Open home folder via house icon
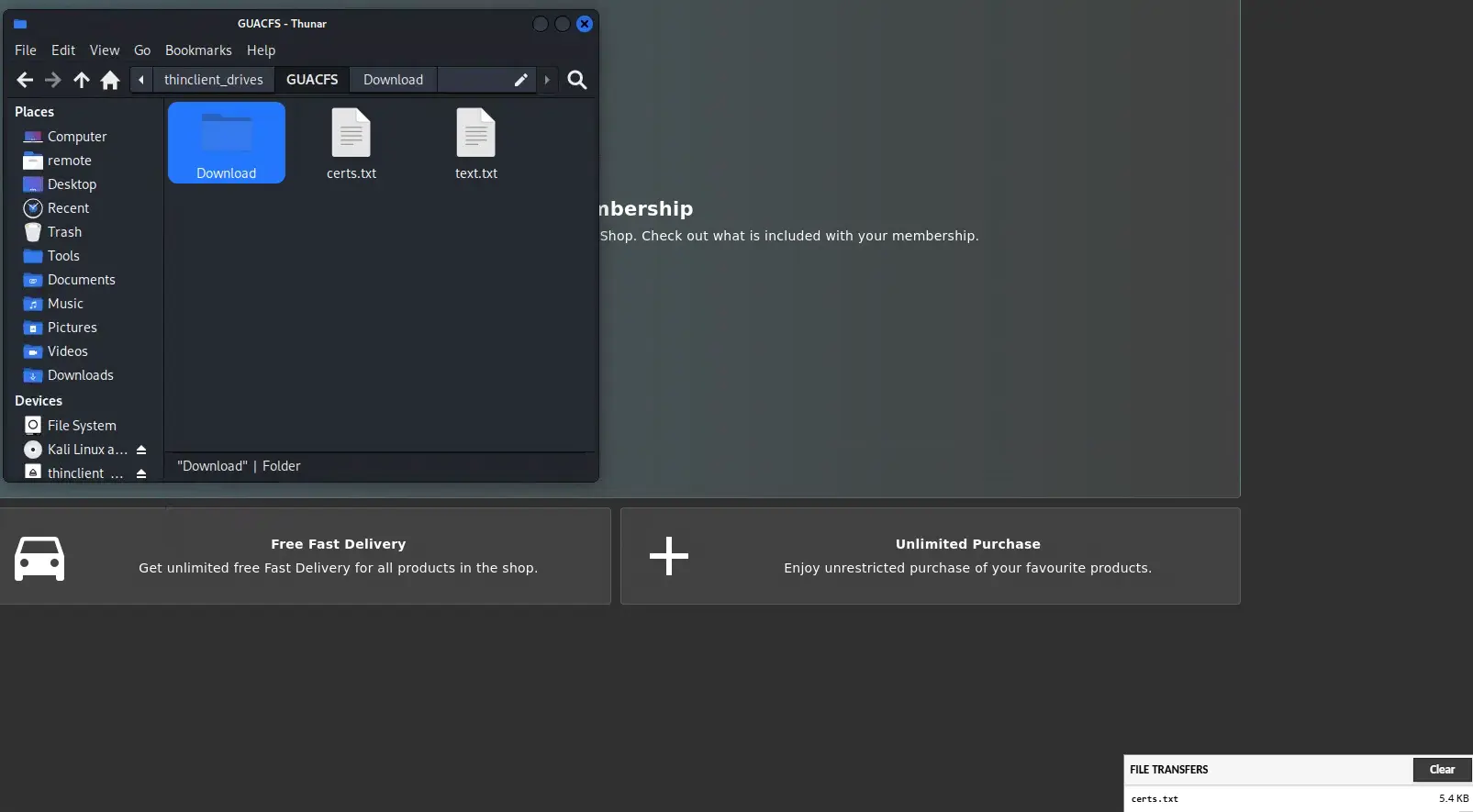The height and width of the screenshot is (812, 1473). 110,80
